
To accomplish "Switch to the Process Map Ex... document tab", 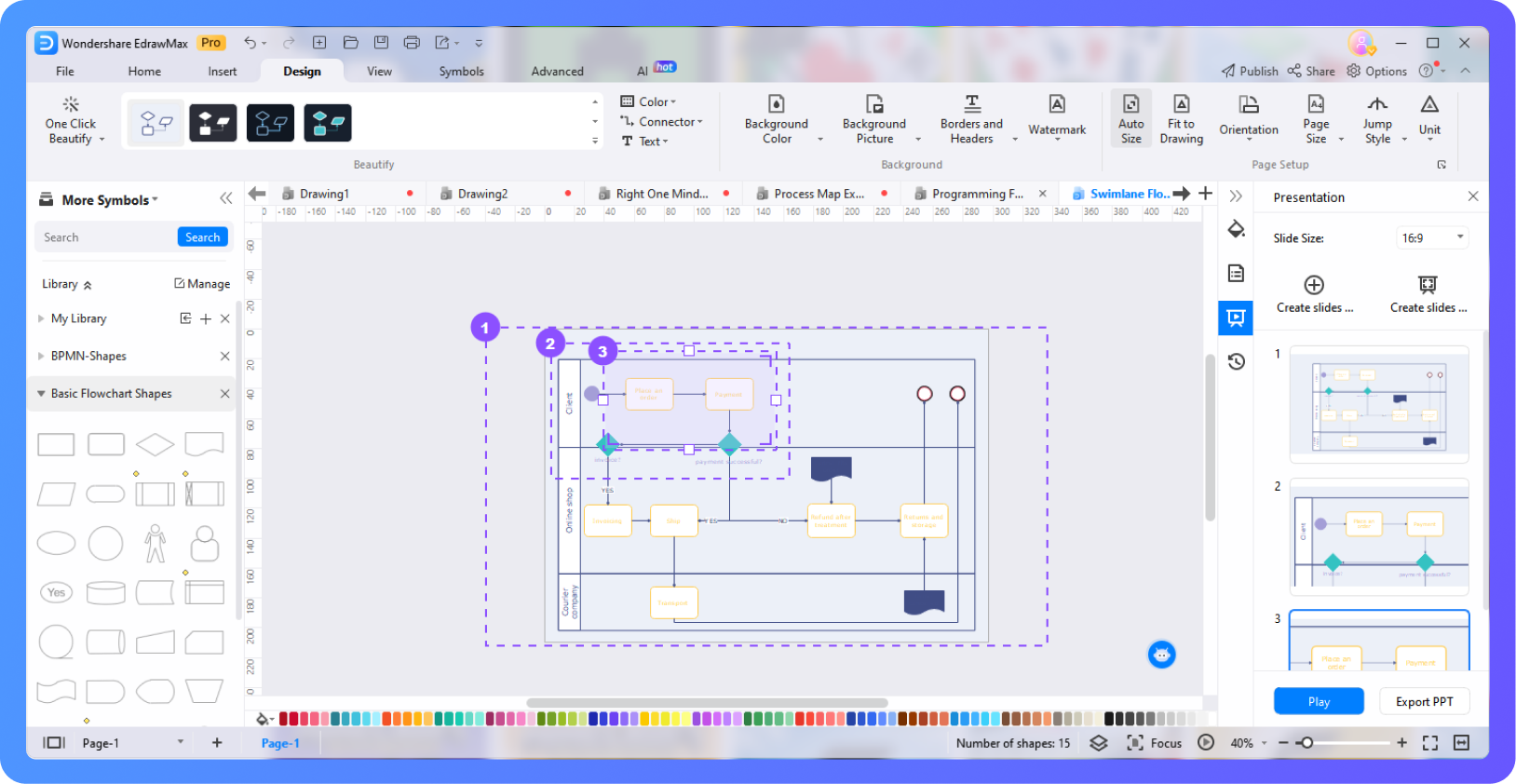I will (819, 194).
